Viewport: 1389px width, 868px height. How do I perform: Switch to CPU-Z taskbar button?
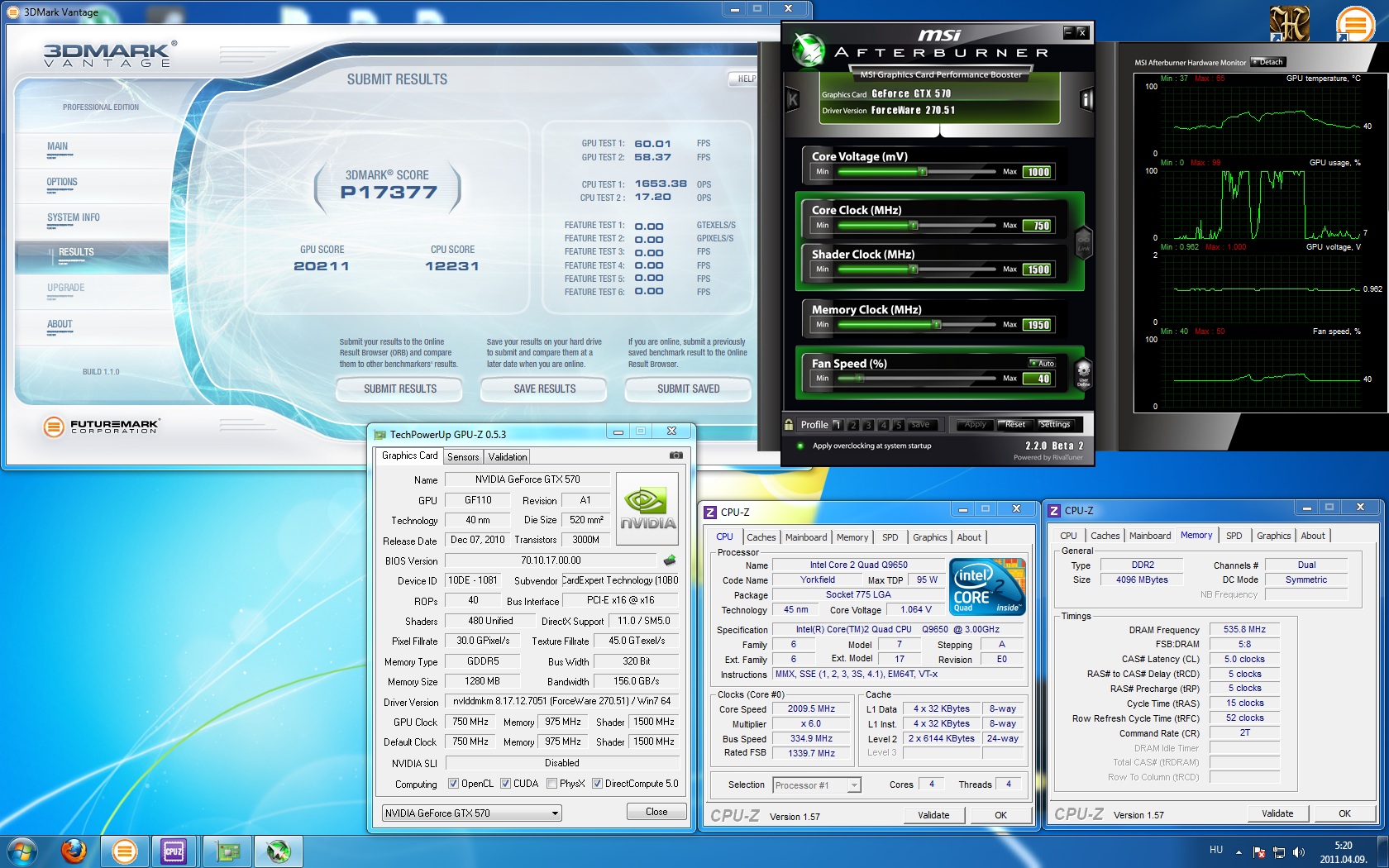(x=174, y=851)
